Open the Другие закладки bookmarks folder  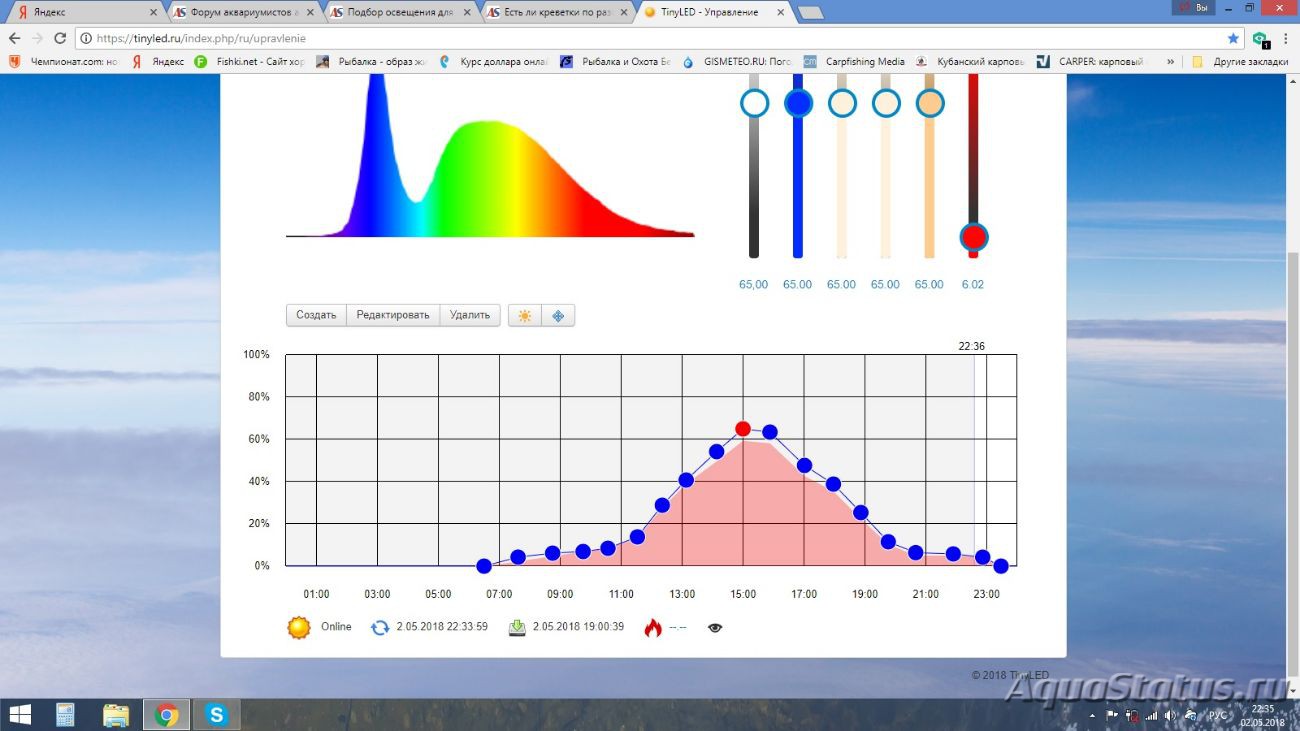click(x=1239, y=61)
